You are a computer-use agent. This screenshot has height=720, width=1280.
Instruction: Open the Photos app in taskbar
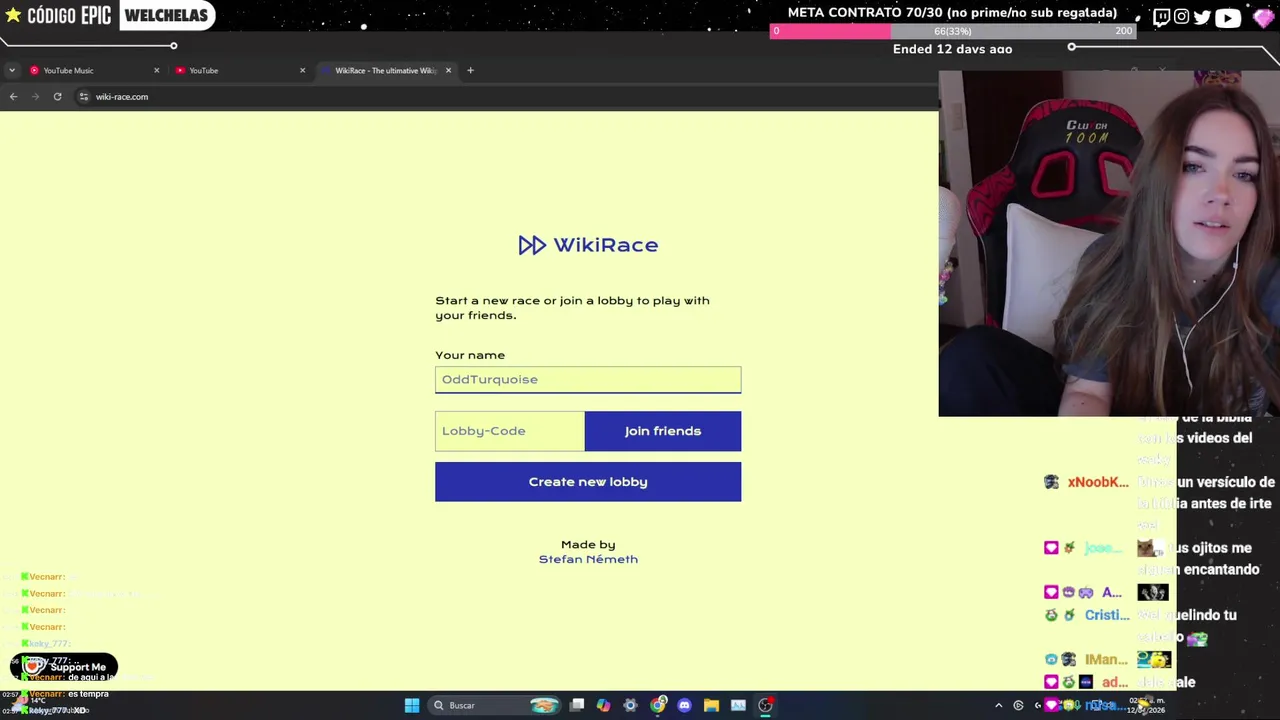[x=738, y=705]
